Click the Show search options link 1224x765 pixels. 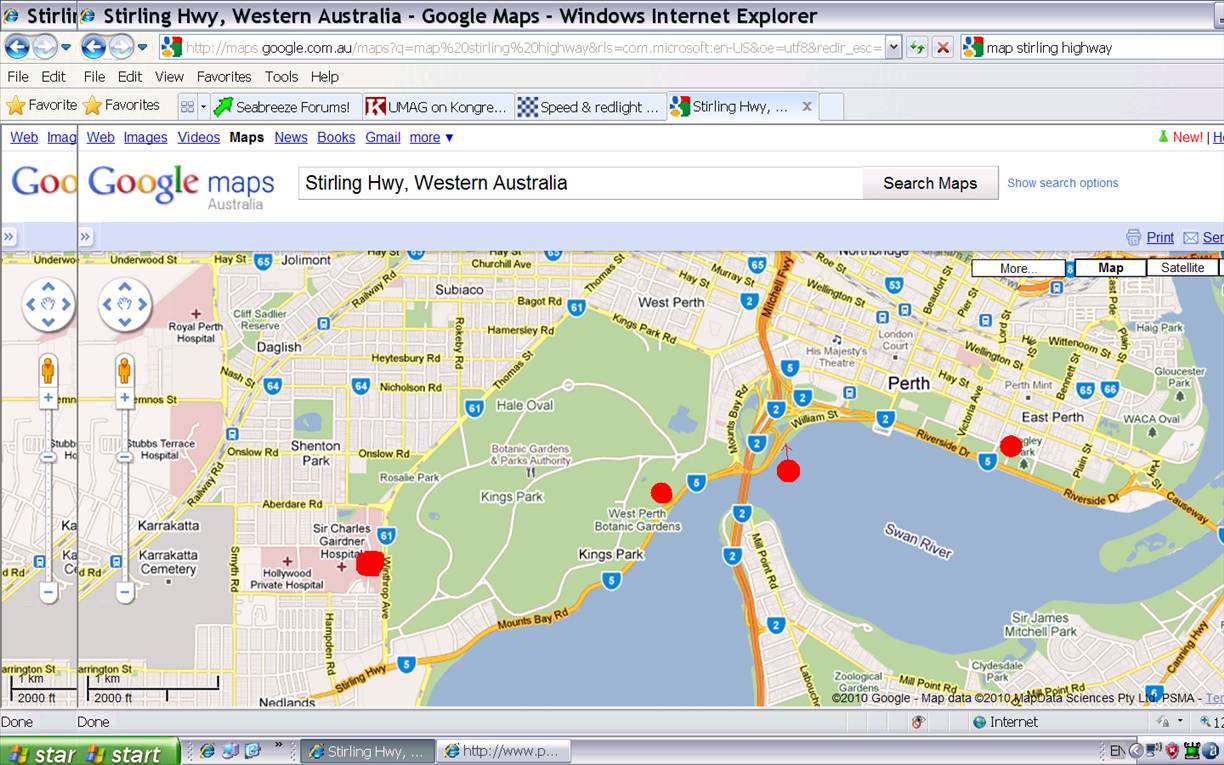click(1062, 183)
